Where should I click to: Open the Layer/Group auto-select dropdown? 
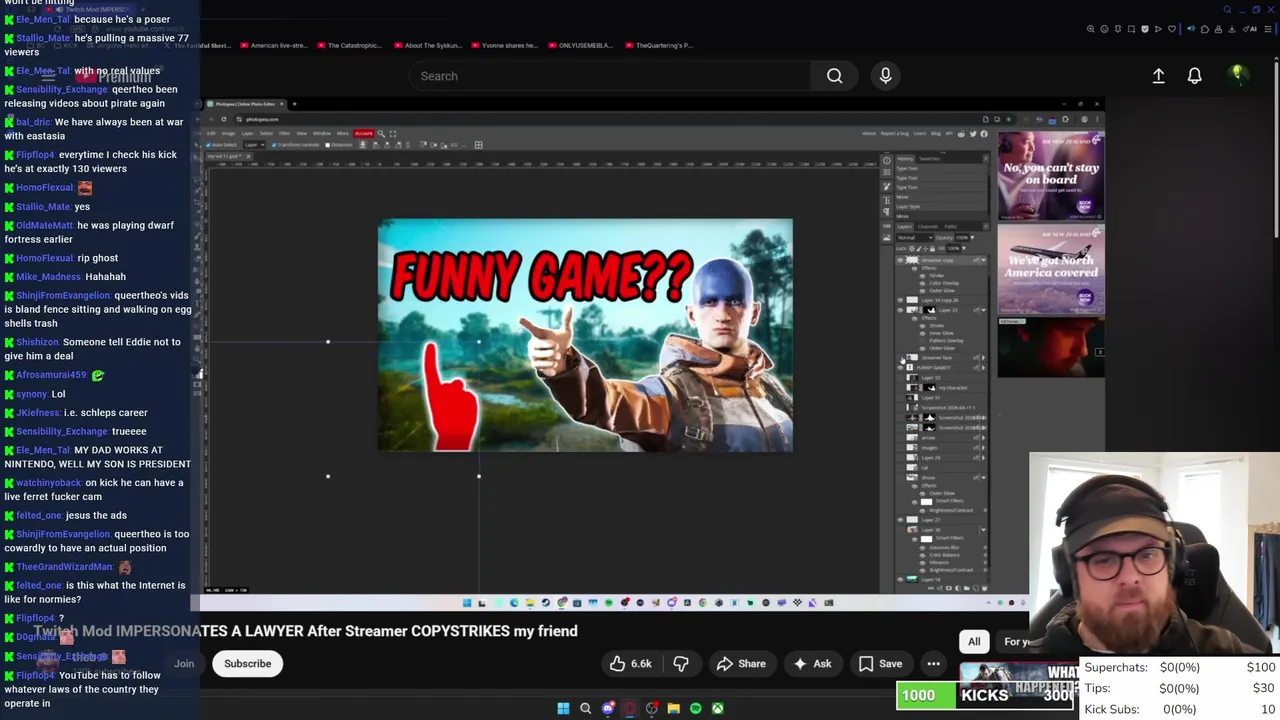pyautogui.click(x=255, y=145)
